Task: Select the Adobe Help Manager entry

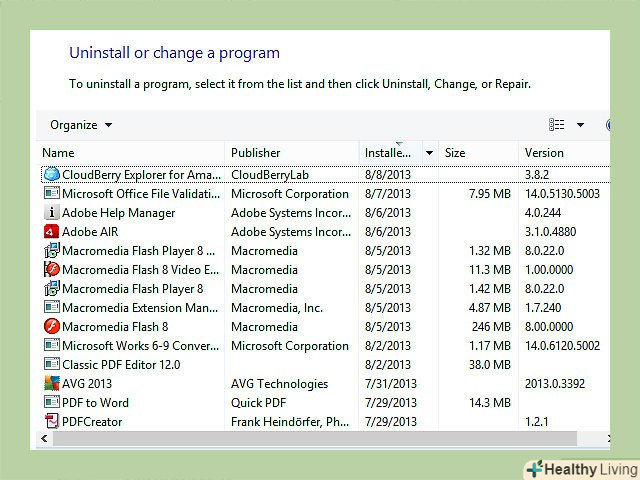Action: pyautogui.click(x=118, y=213)
